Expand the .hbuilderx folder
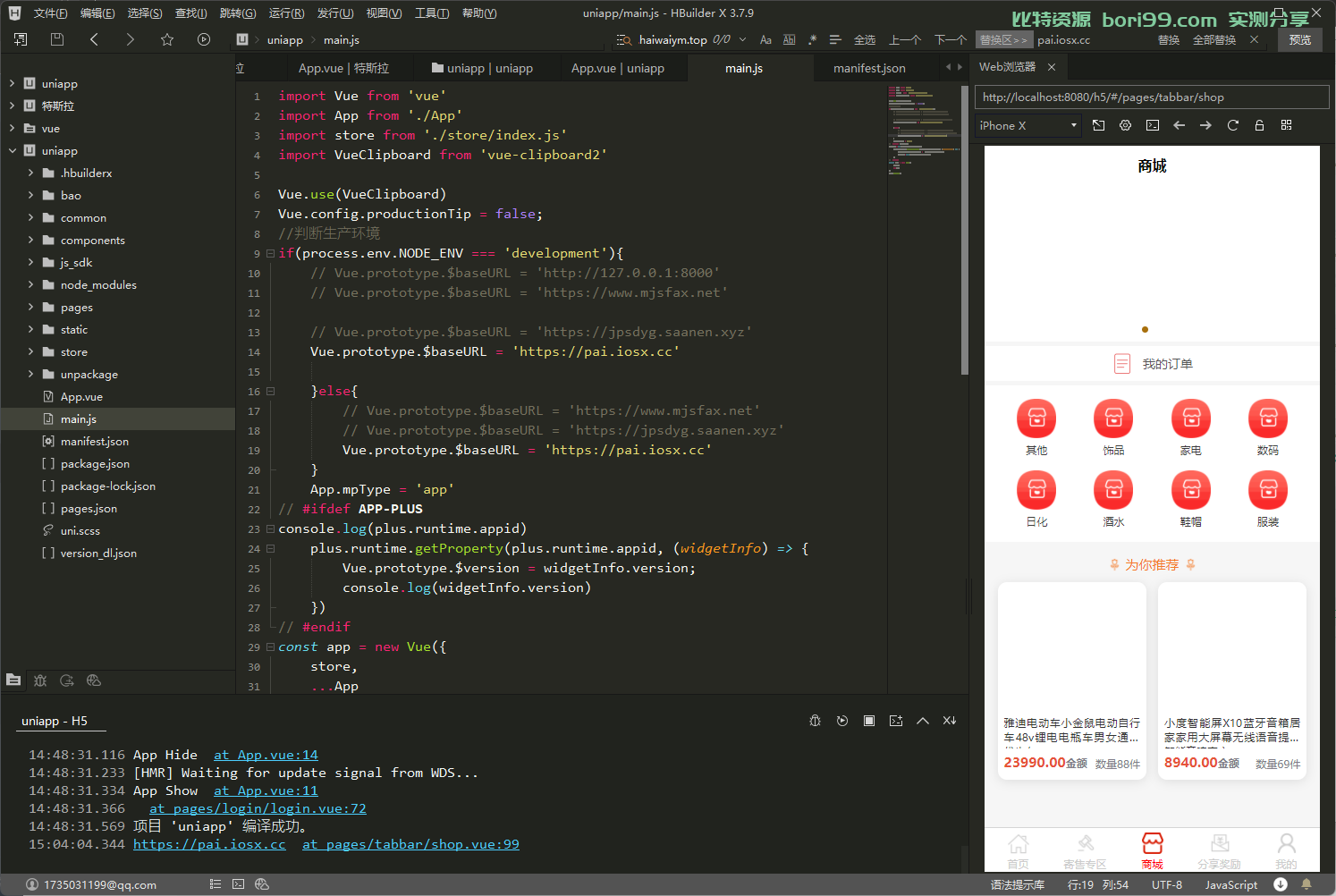Viewport: 1336px width, 896px height. (x=30, y=173)
